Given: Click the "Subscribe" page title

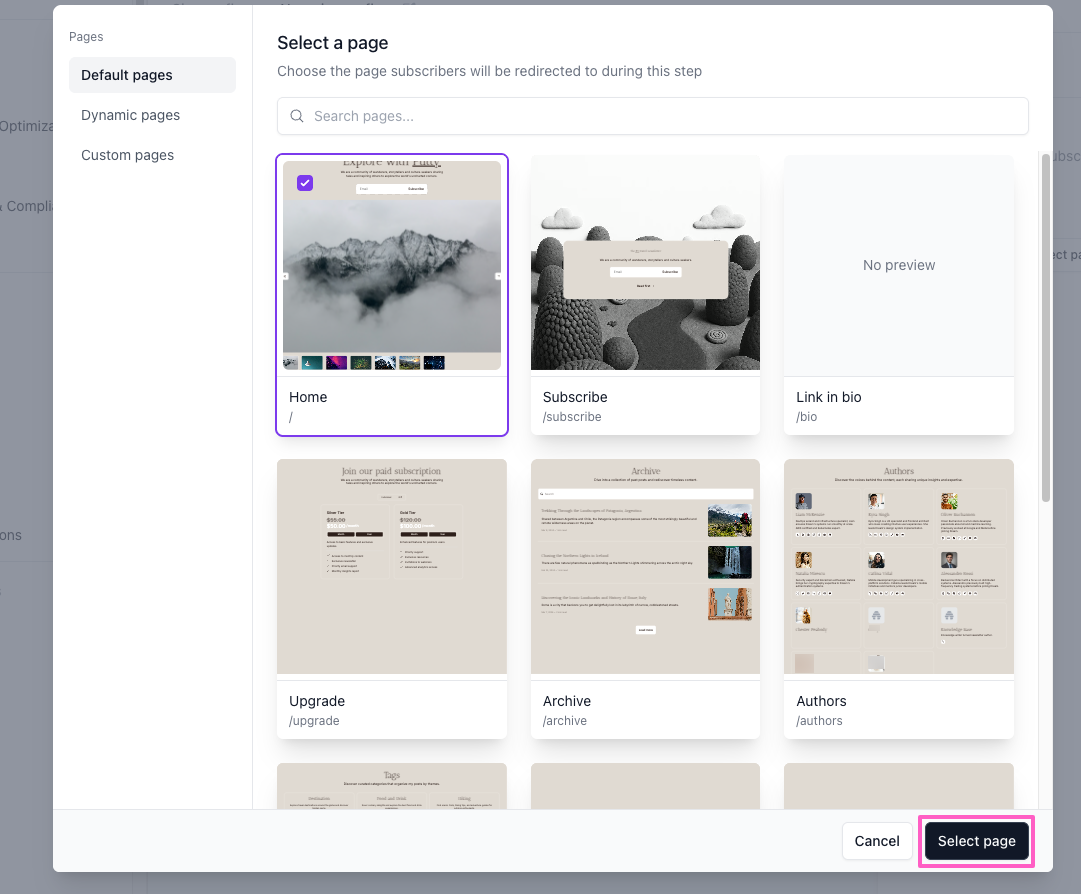Looking at the screenshot, I should (575, 397).
